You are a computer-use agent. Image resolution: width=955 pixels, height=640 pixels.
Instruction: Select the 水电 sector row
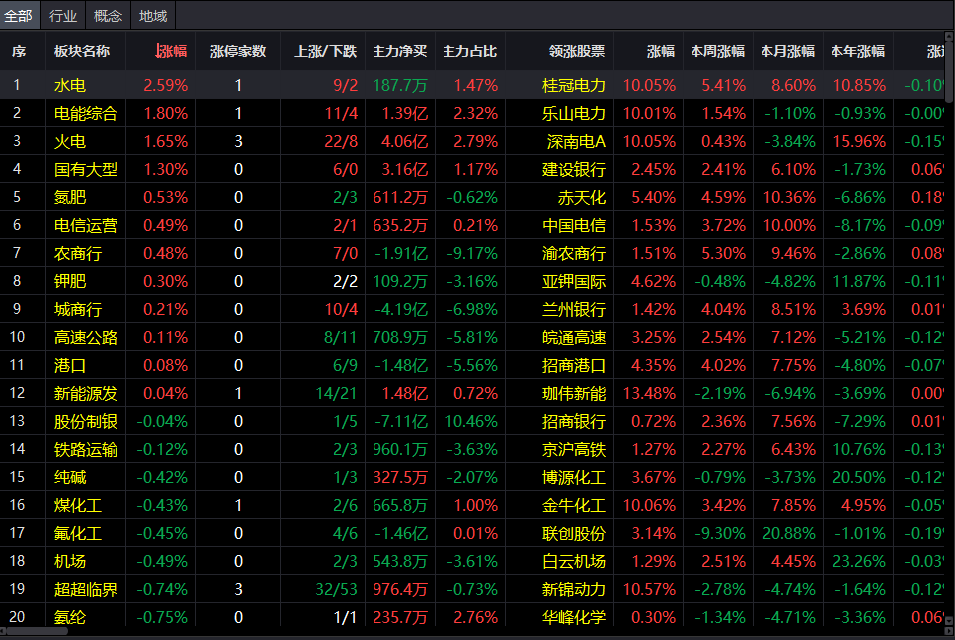tap(472, 85)
